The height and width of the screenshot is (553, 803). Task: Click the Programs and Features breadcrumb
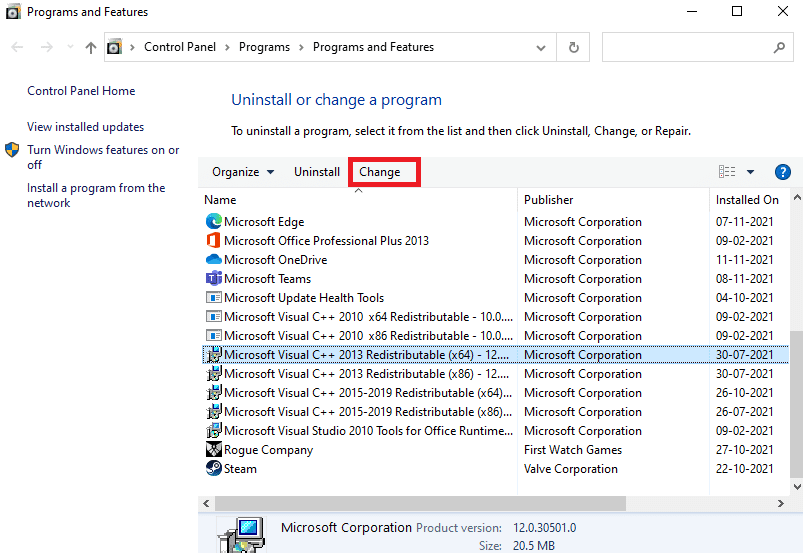(x=373, y=47)
